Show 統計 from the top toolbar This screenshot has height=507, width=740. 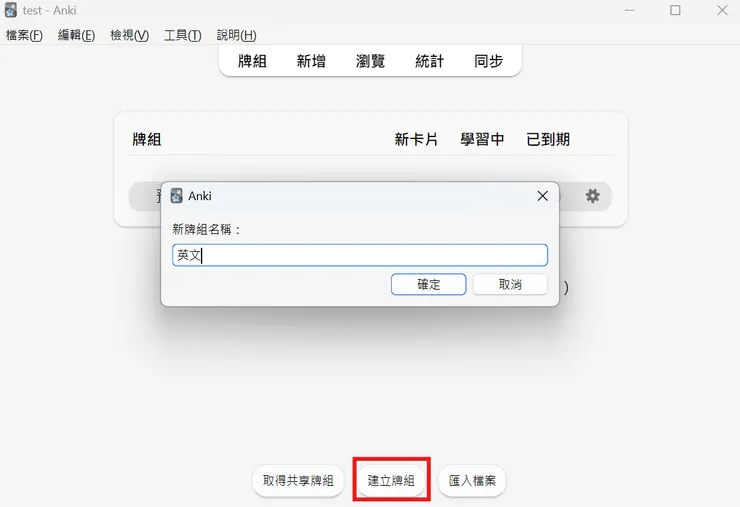[x=429, y=61]
